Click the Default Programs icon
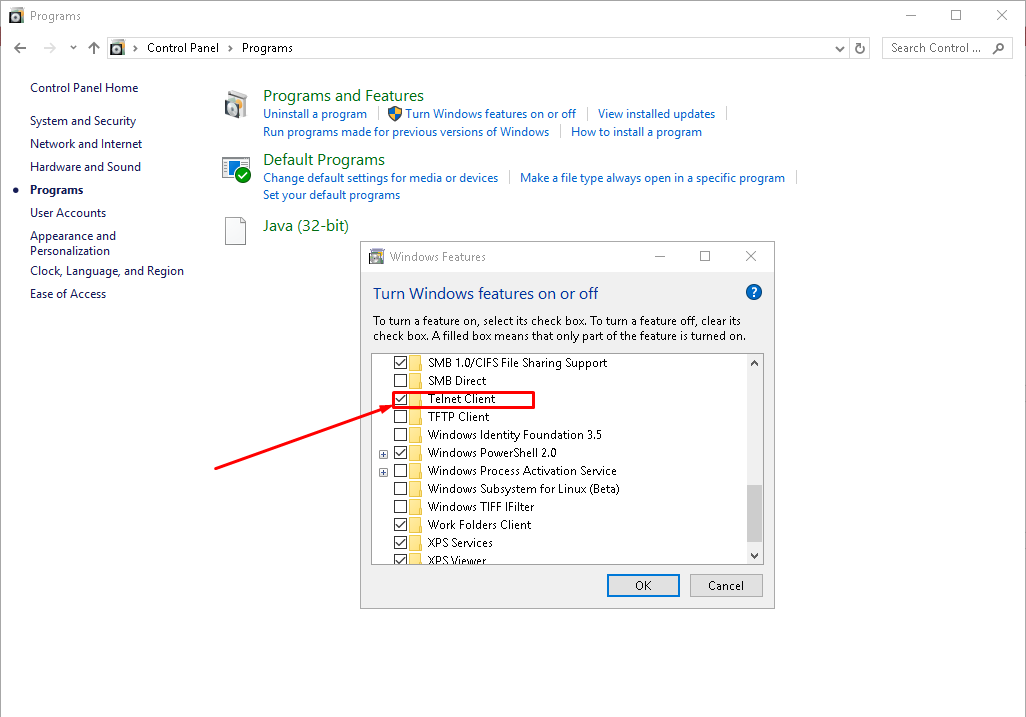The image size is (1026, 717). click(x=236, y=169)
